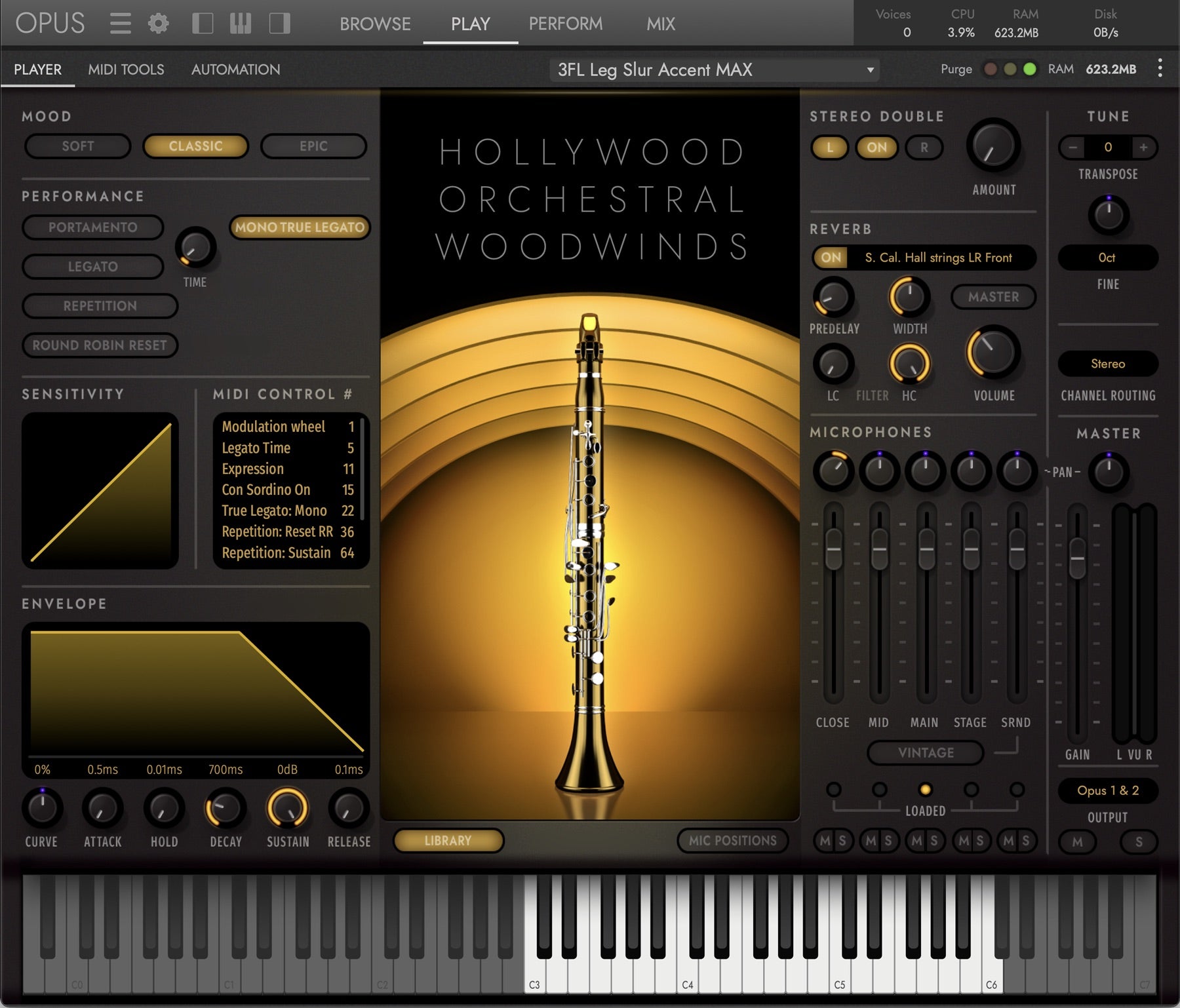Click the right split-view icon
1180x1008 pixels.
point(279,23)
